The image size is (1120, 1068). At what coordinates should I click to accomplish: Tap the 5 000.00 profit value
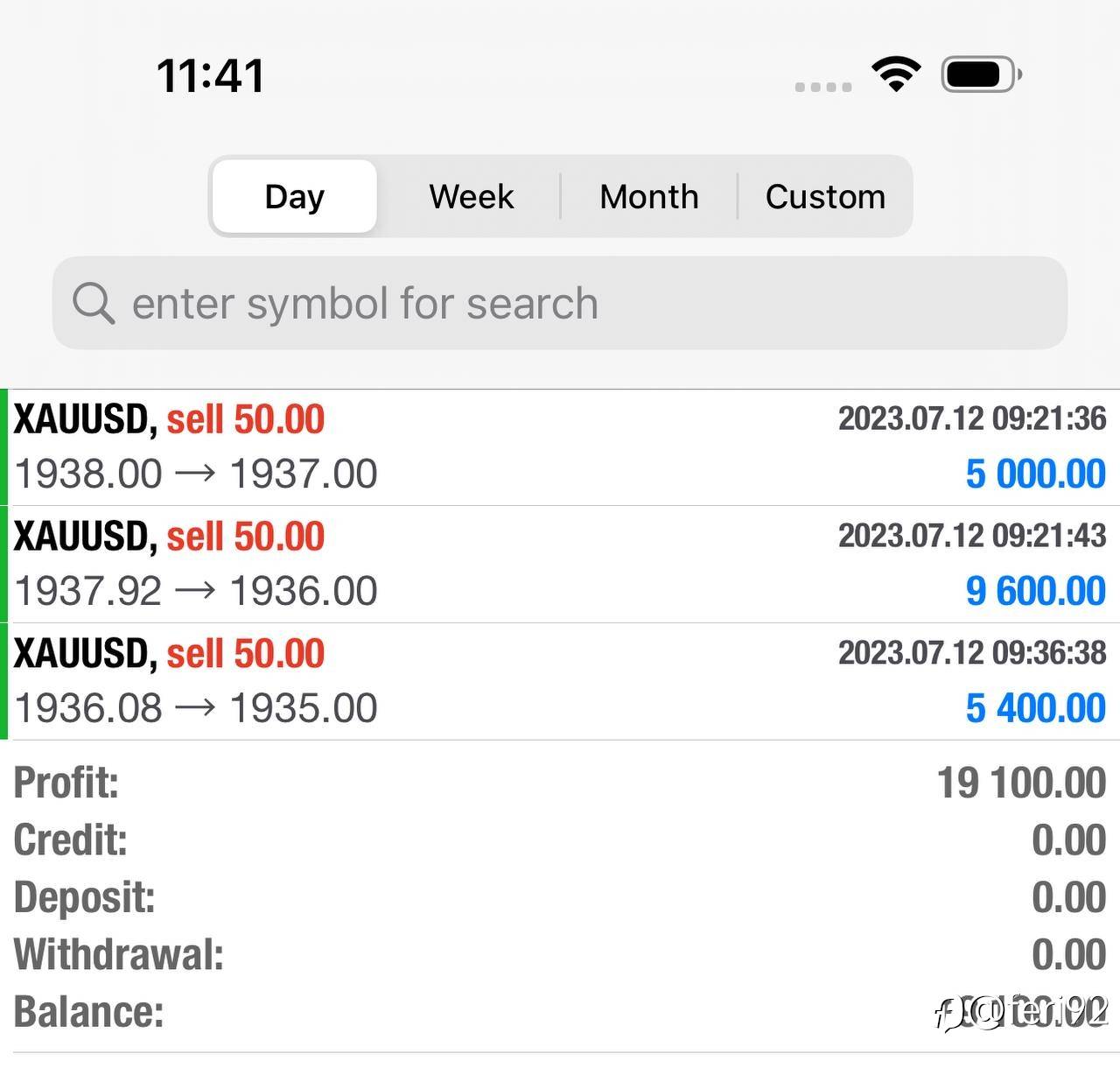[x=1035, y=474]
